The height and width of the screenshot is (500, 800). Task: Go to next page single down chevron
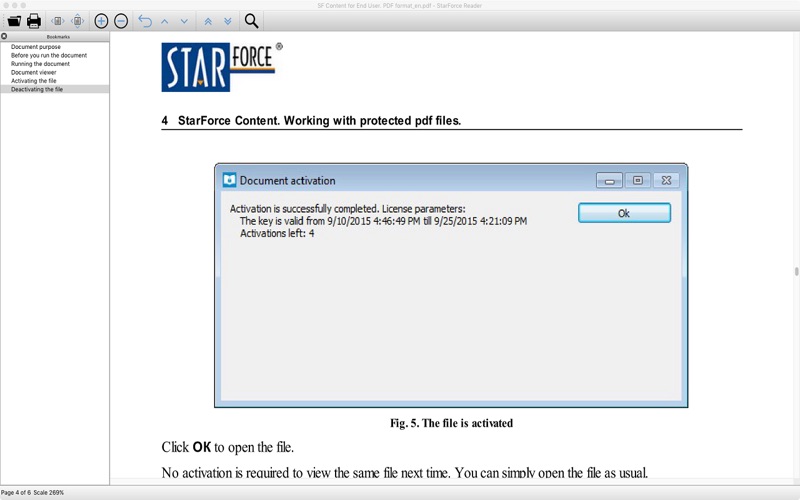184,21
